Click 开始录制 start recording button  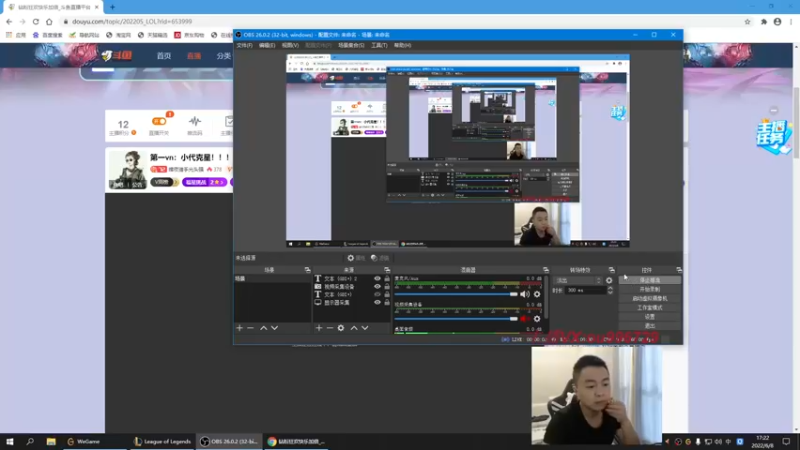pos(649,289)
